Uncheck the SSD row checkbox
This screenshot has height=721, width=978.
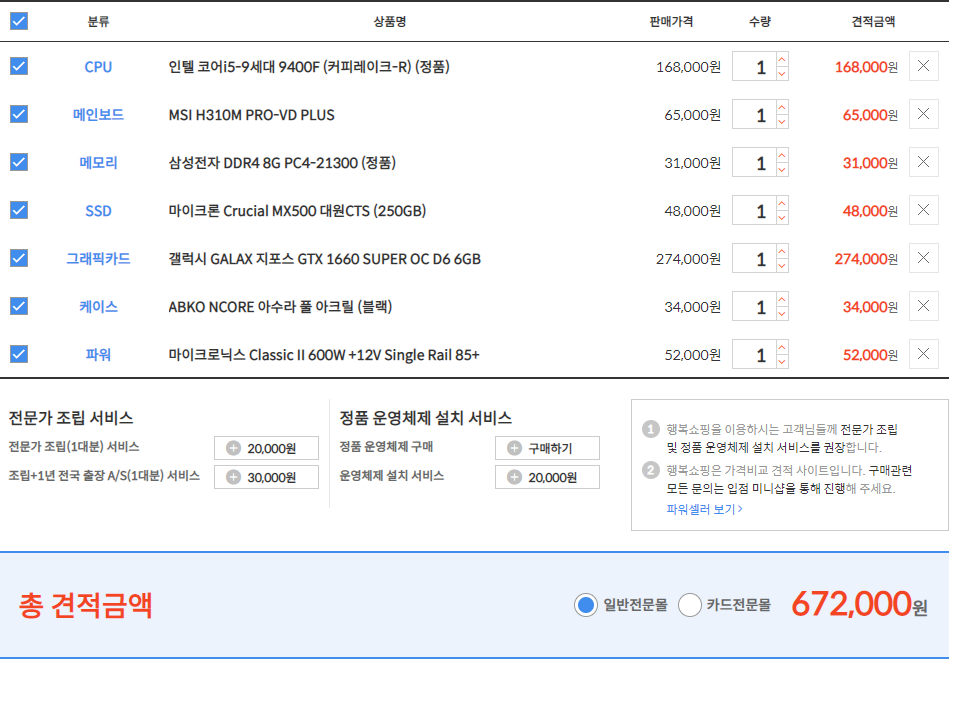(x=19, y=210)
